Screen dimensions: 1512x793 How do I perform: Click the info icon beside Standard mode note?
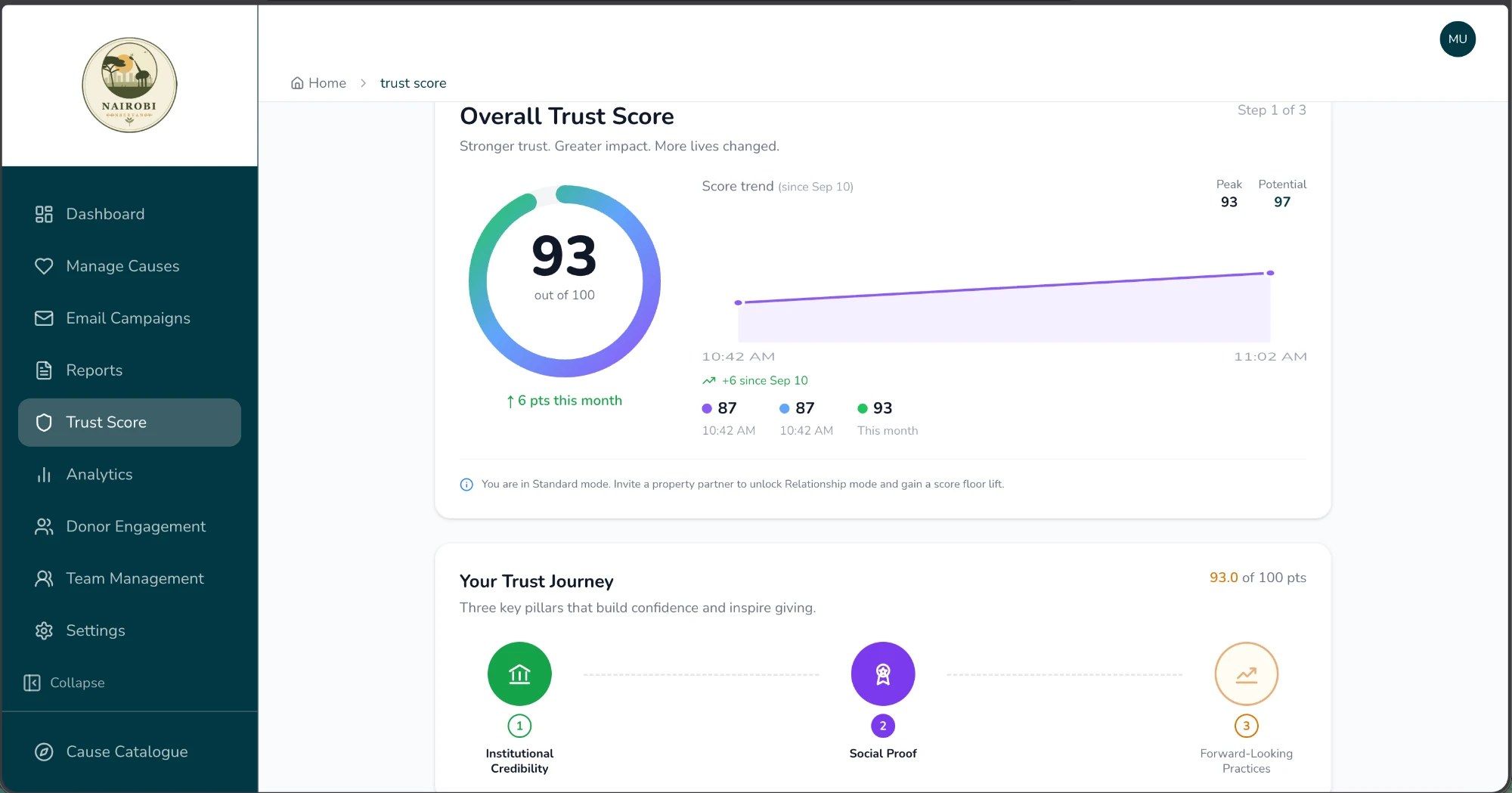466,485
